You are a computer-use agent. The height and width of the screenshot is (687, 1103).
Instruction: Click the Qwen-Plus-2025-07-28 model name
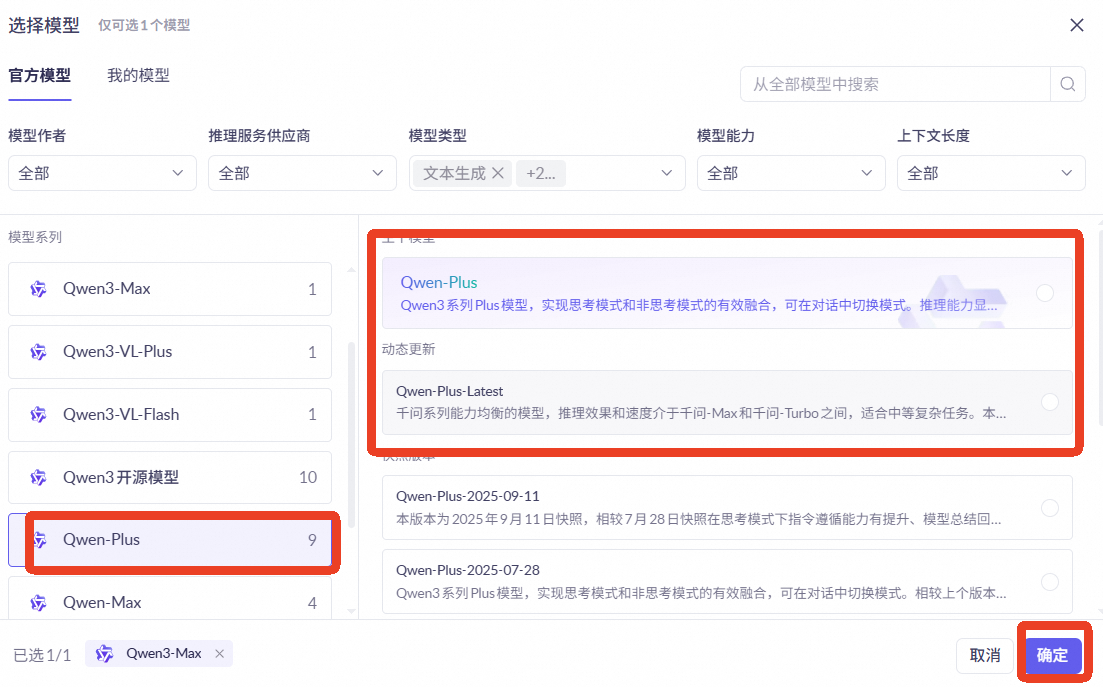[x=468, y=570]
